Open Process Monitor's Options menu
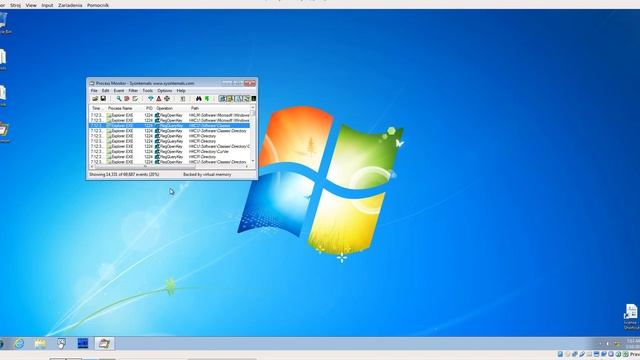 tap(164, 91)
